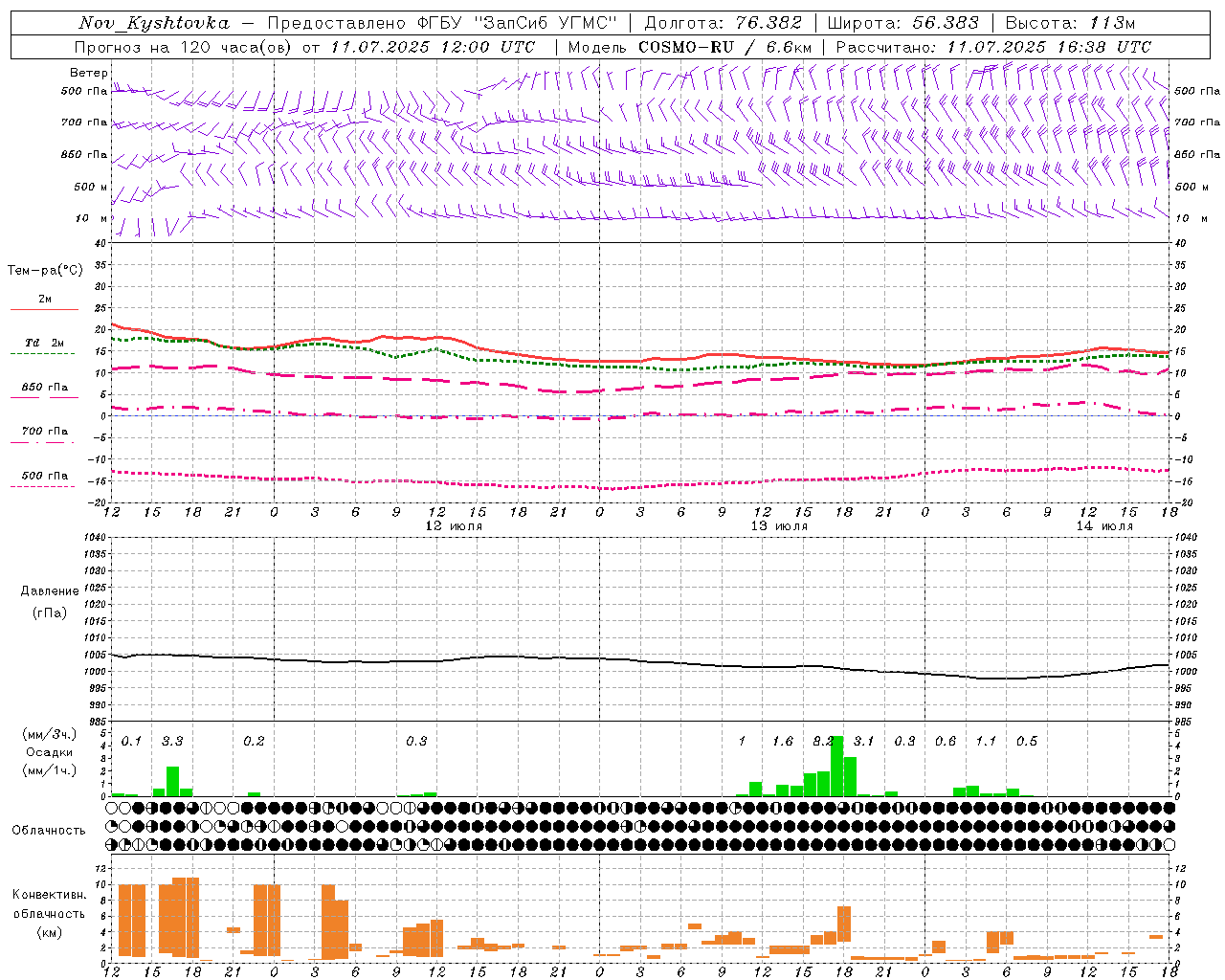1225x980 pixels.
Task: Click the '(км)' unit label under convective cloudiness
Action: (x=49, y=932)
